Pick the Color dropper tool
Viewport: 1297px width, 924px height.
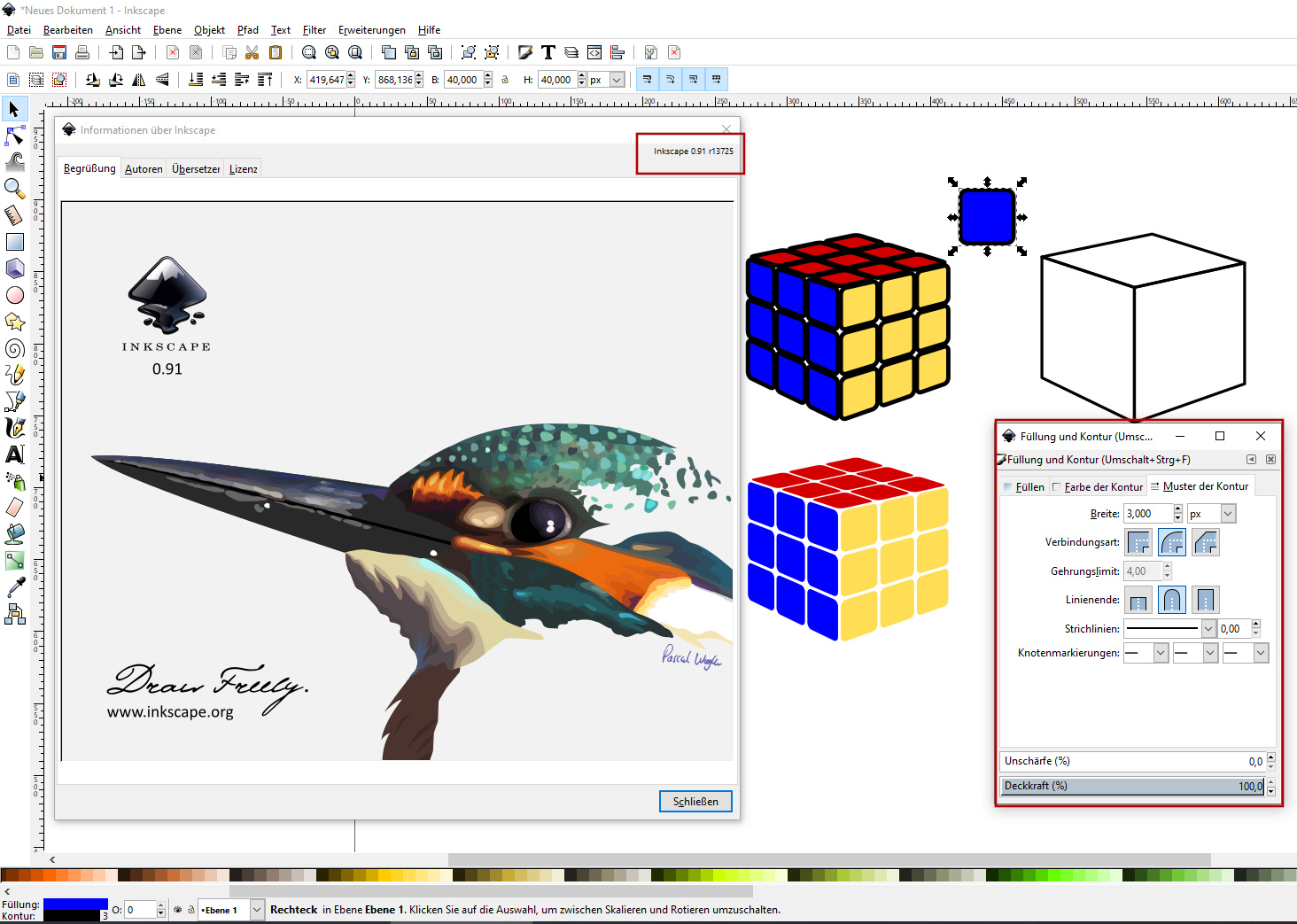coord(15,587)
